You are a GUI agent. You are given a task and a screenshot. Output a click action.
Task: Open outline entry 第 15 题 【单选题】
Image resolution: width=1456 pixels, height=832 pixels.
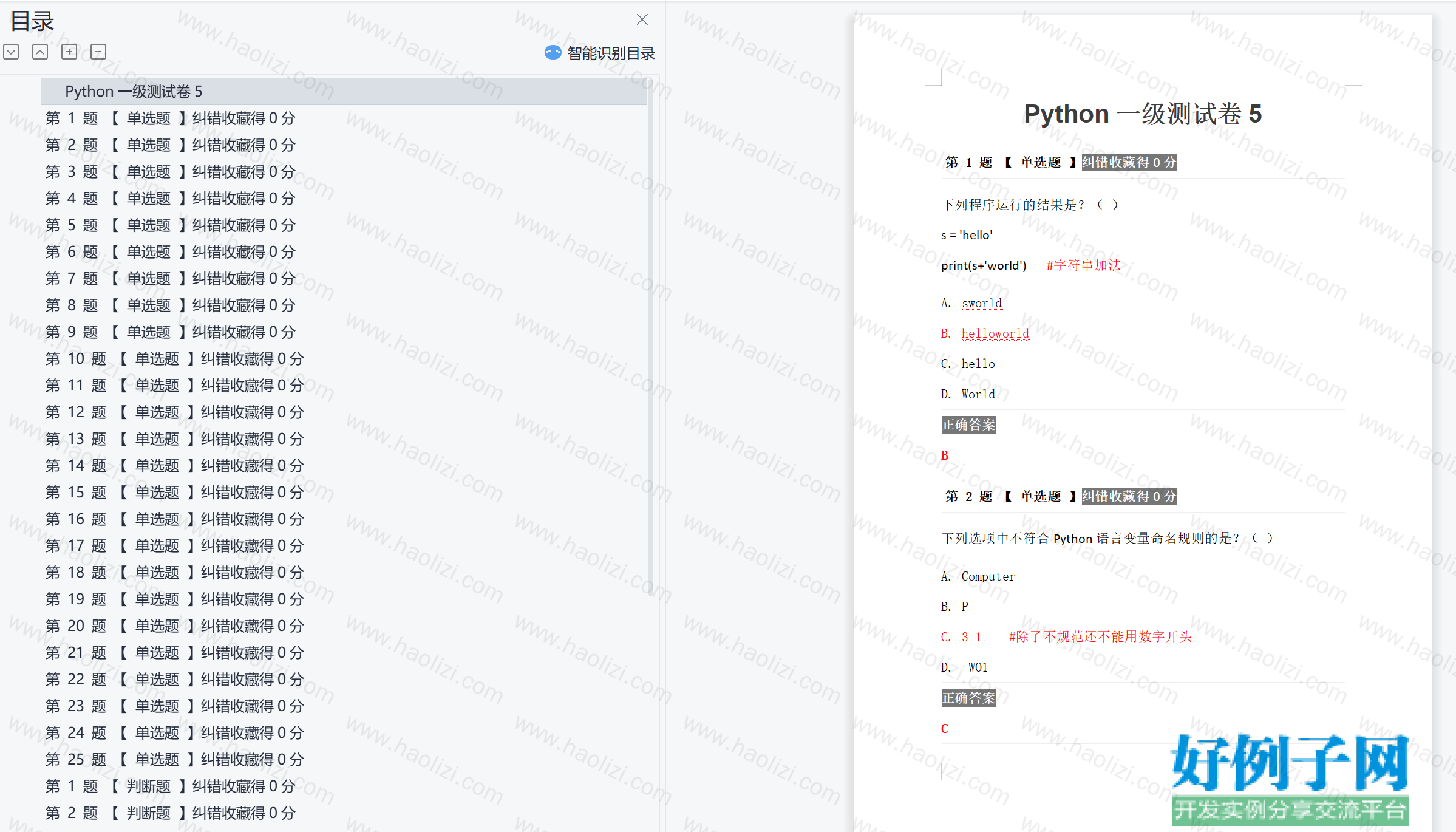(175, 493)
